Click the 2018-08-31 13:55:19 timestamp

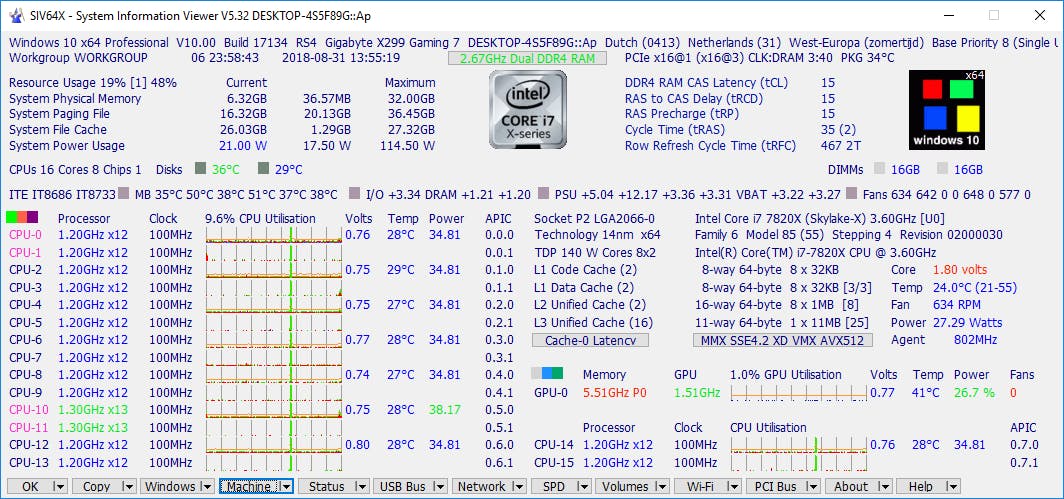(341, 58)
